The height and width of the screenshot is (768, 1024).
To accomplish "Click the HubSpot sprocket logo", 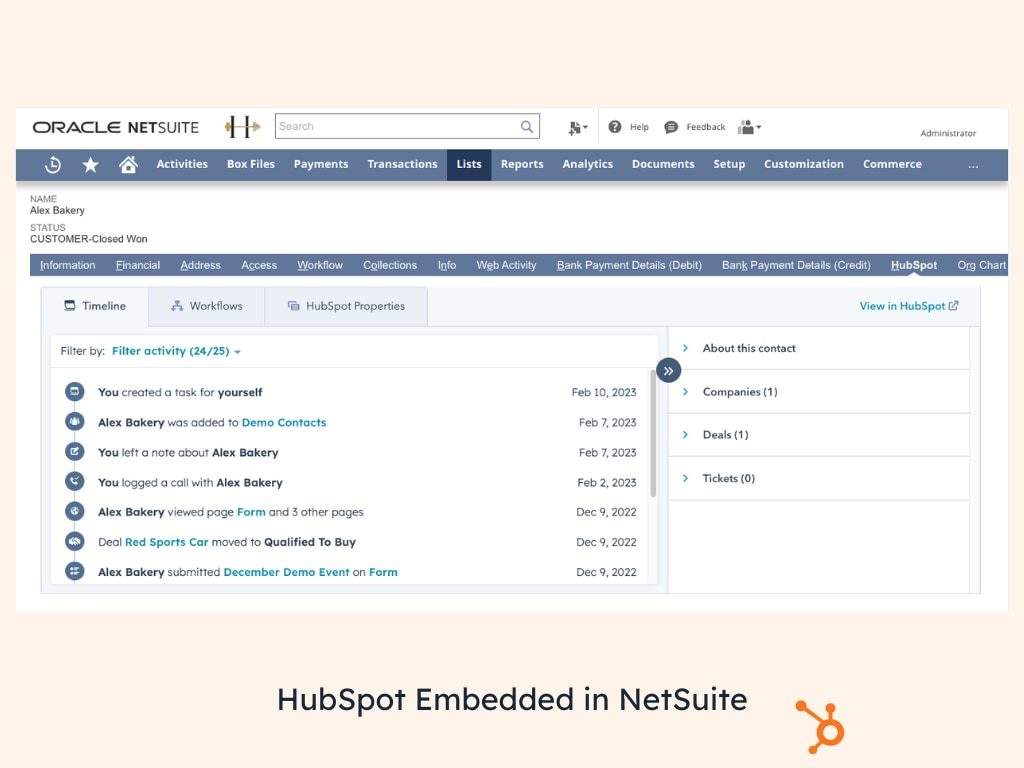I will (820, 726).
